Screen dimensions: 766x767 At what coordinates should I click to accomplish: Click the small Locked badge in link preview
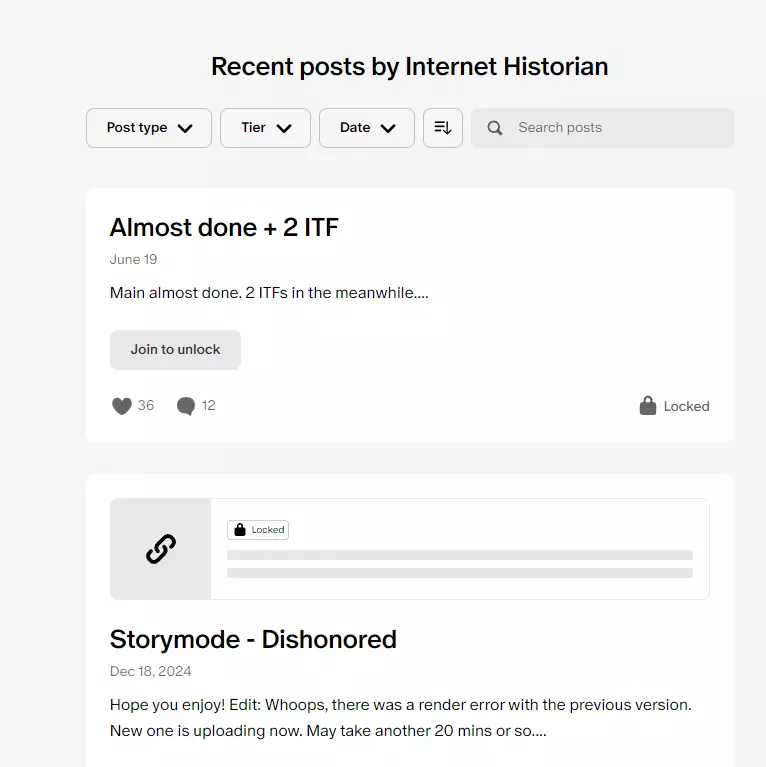(x=258, y=530)
